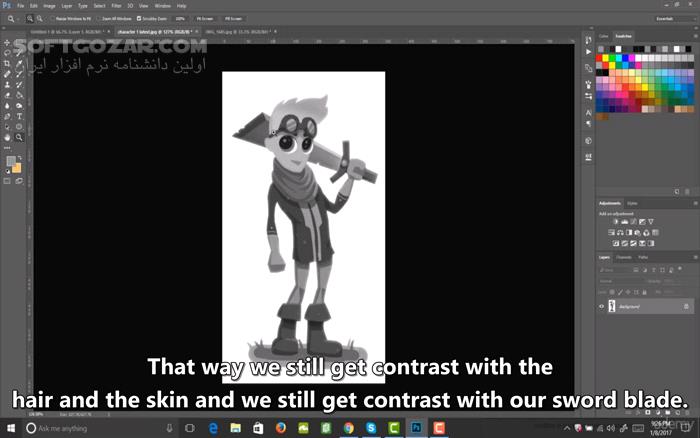Toggle lock all in Layers panel
Viewport: 700px width, 438px height.
click(644, 292)
